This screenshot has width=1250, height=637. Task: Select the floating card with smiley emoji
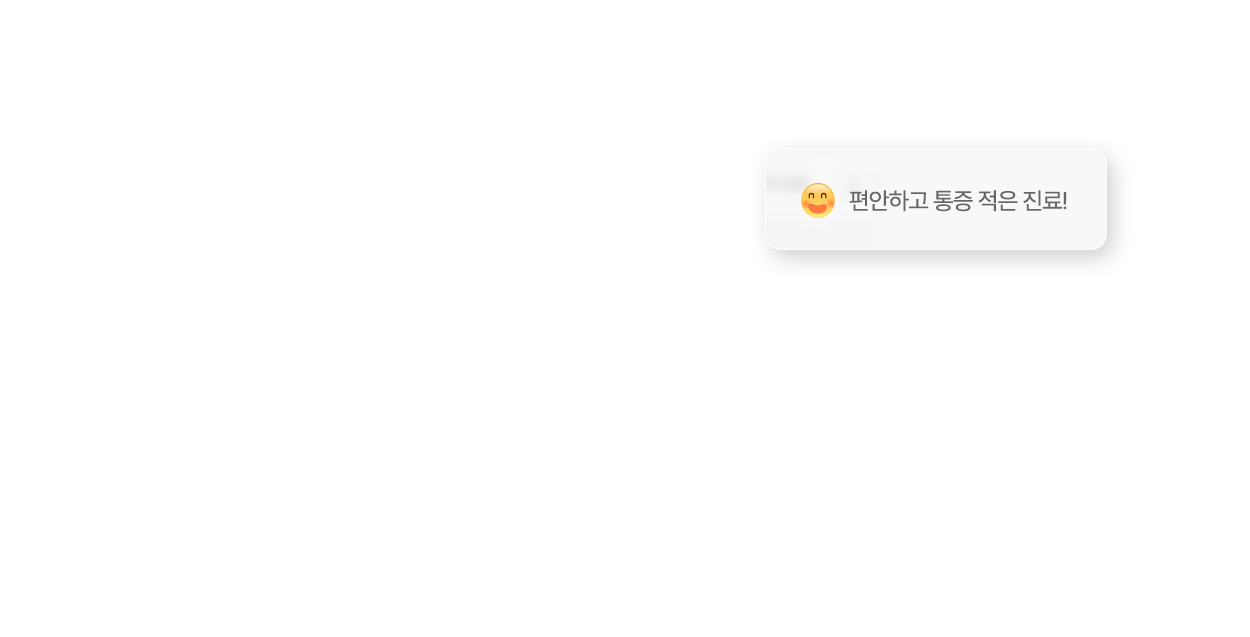(x=936, y=199)
